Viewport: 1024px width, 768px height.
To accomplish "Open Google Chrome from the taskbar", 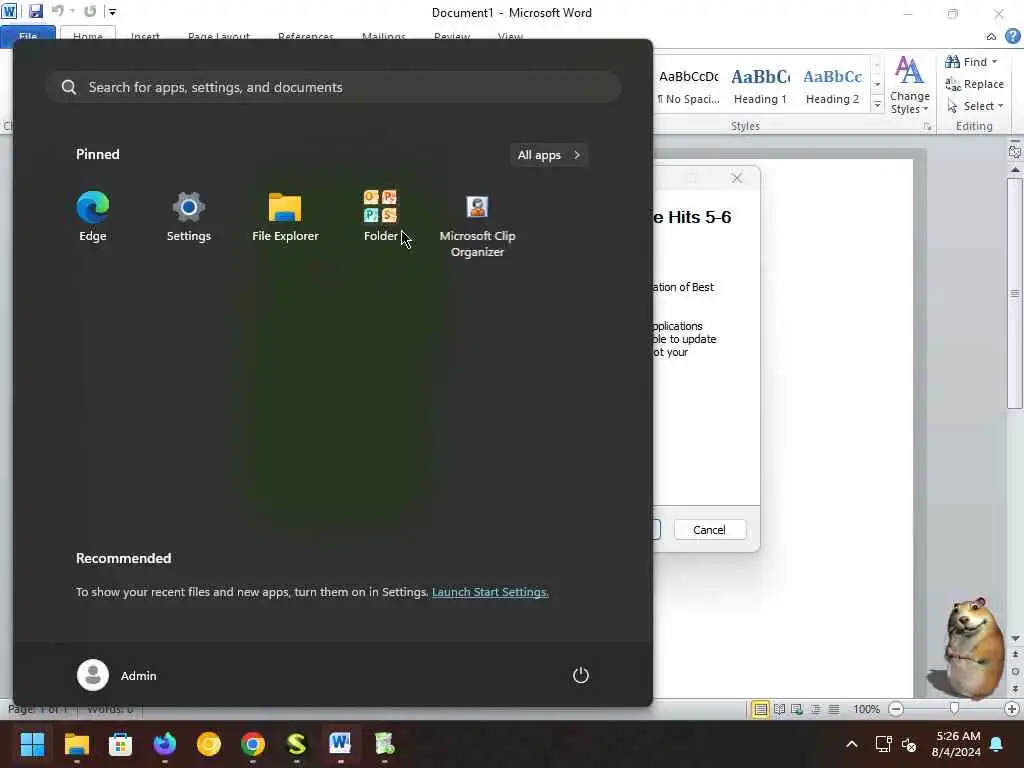I will pyautogui.click(x=253, y=744).
